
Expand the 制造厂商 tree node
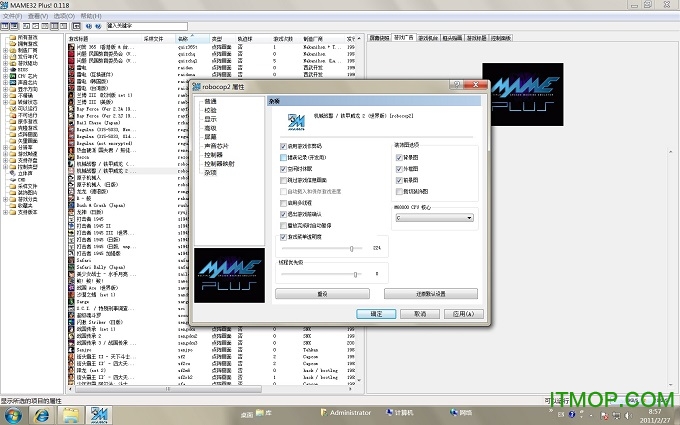click(5, 50)
